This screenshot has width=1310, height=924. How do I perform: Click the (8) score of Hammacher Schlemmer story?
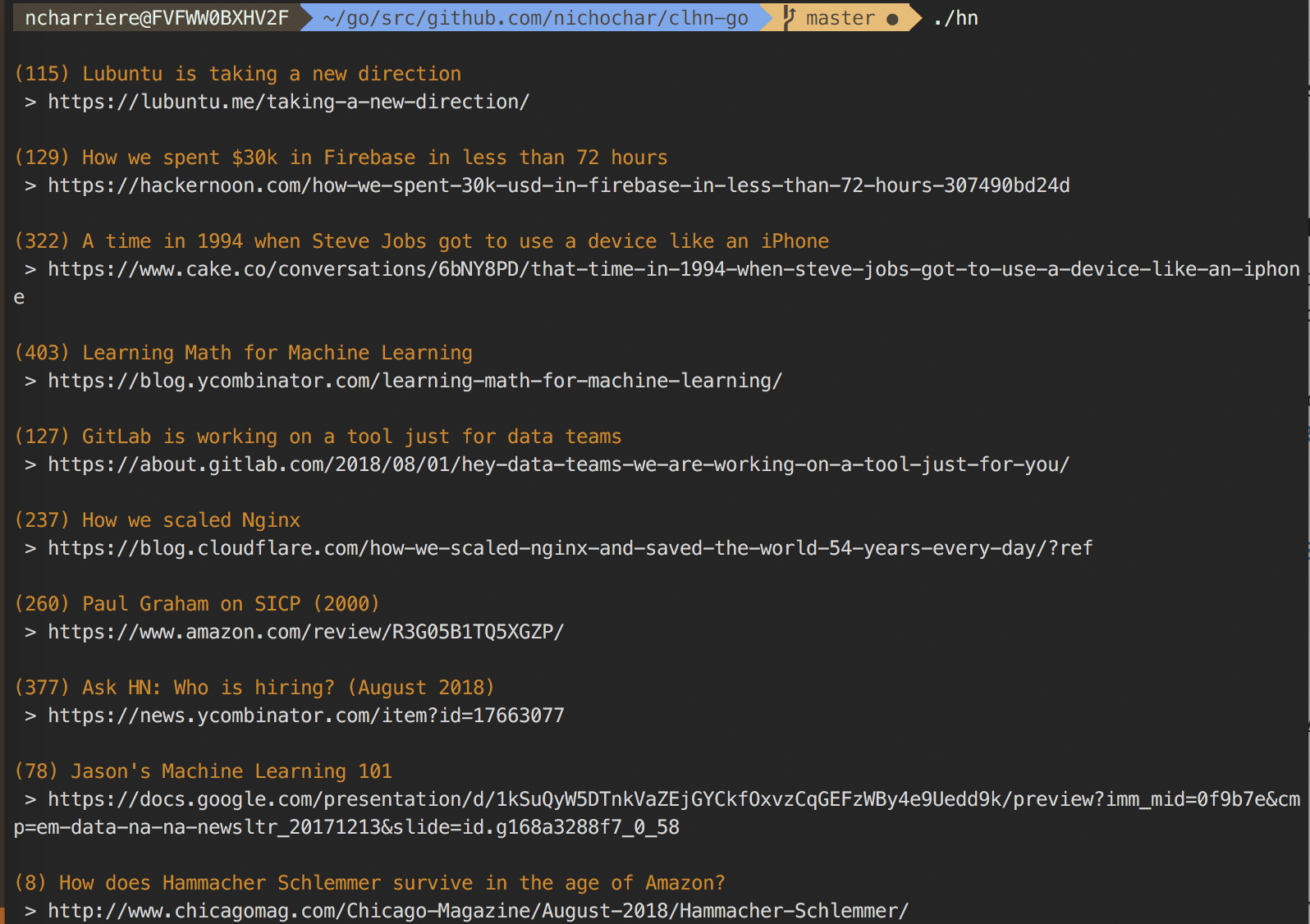point(30,883)
